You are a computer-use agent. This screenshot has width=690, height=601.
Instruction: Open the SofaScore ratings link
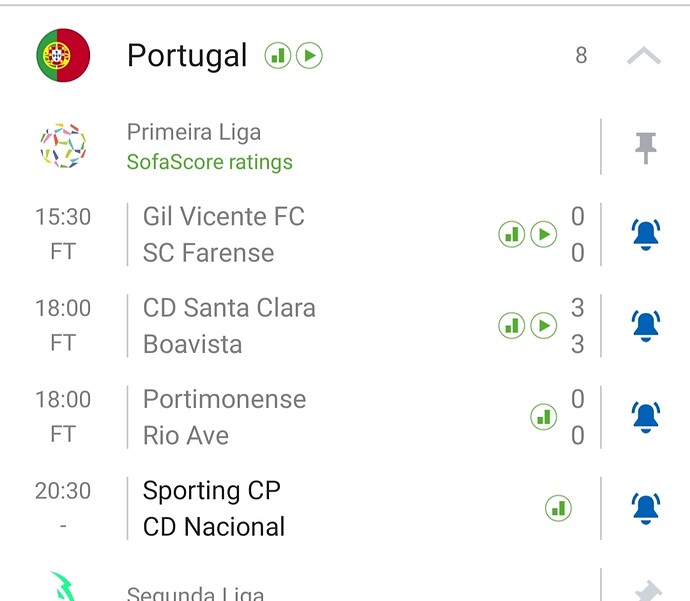click(210, 162)
